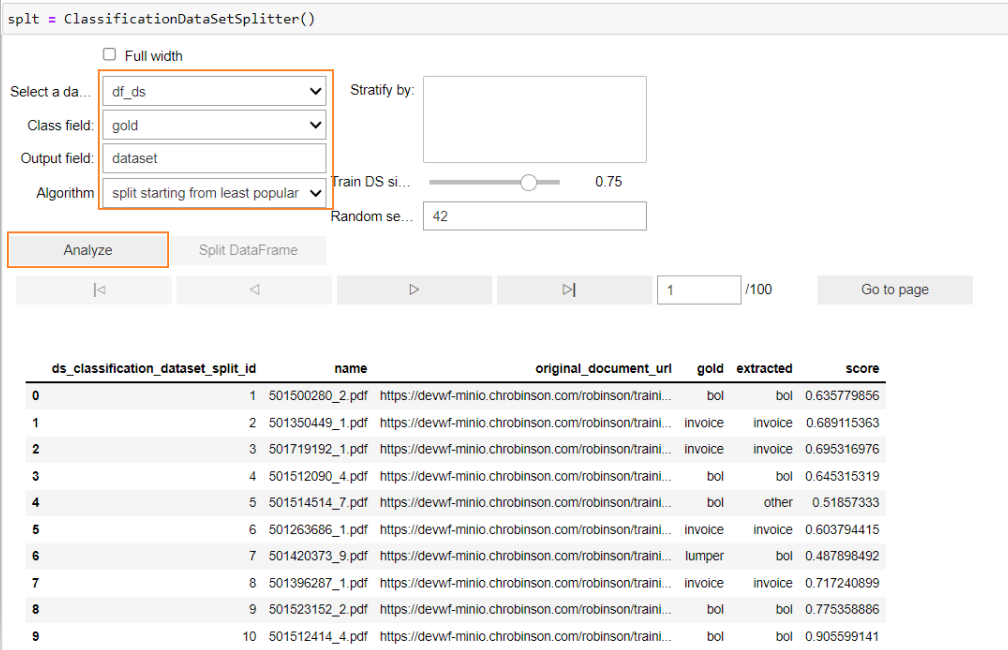Click the score value 0.487898492
1008x650 pixels.
pyautogui.click(x=842, y=556)
